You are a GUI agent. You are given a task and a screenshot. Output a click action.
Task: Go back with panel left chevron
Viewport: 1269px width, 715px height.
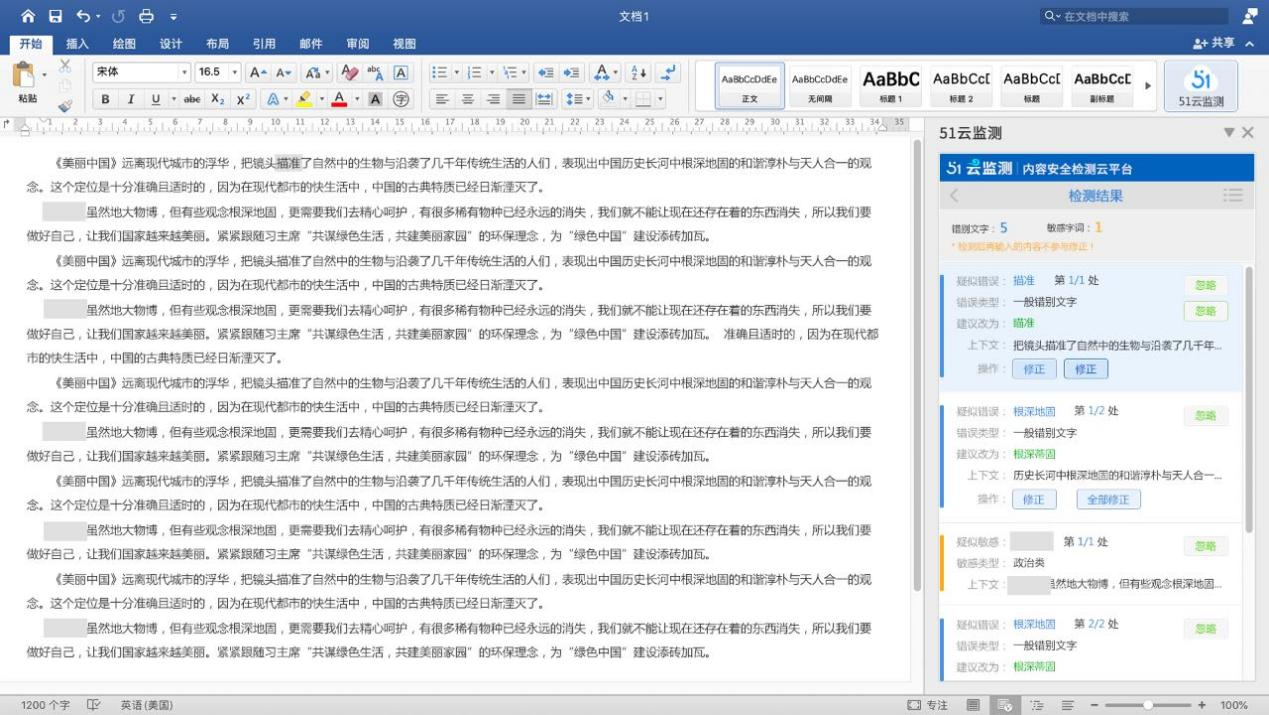(x=954, y=196)
